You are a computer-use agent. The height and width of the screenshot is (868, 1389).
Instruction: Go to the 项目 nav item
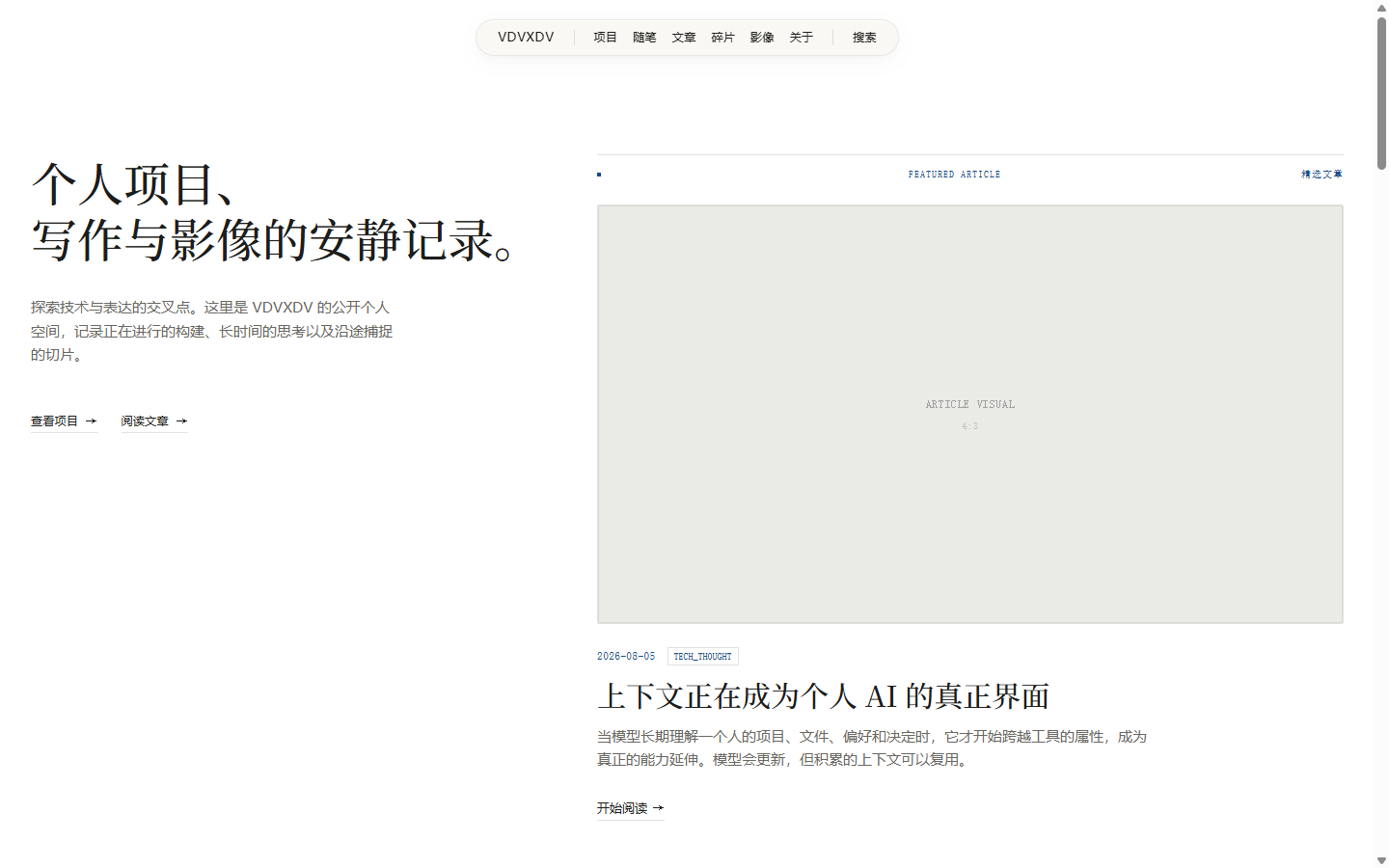(605, 38)
